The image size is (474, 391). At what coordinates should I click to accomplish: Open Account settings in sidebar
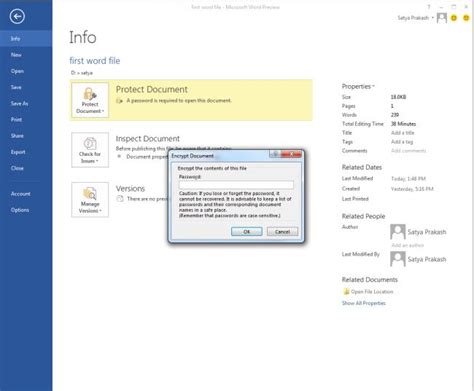[26, 194]
